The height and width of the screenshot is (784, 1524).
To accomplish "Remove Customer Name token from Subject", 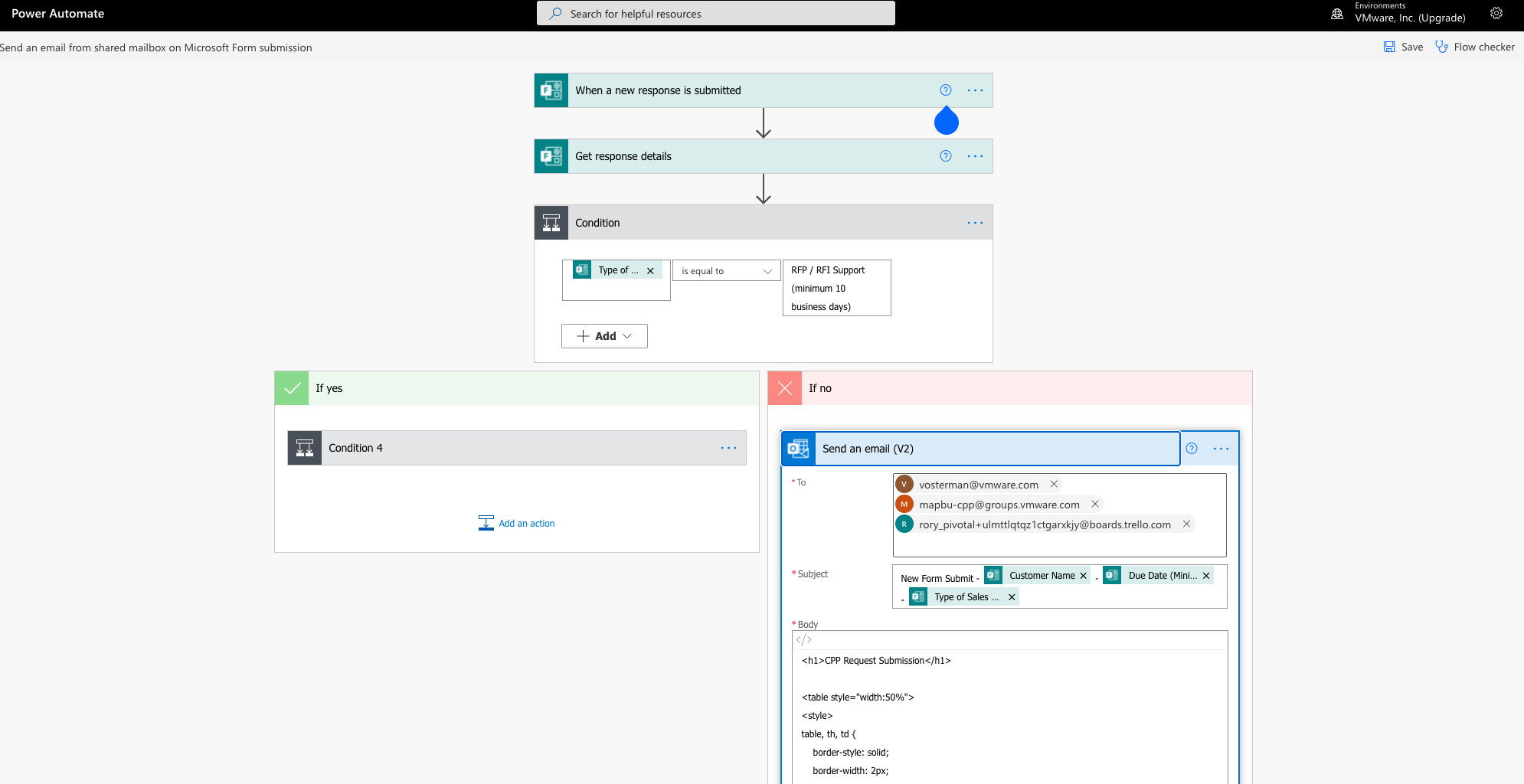I will pos(1083,576).
